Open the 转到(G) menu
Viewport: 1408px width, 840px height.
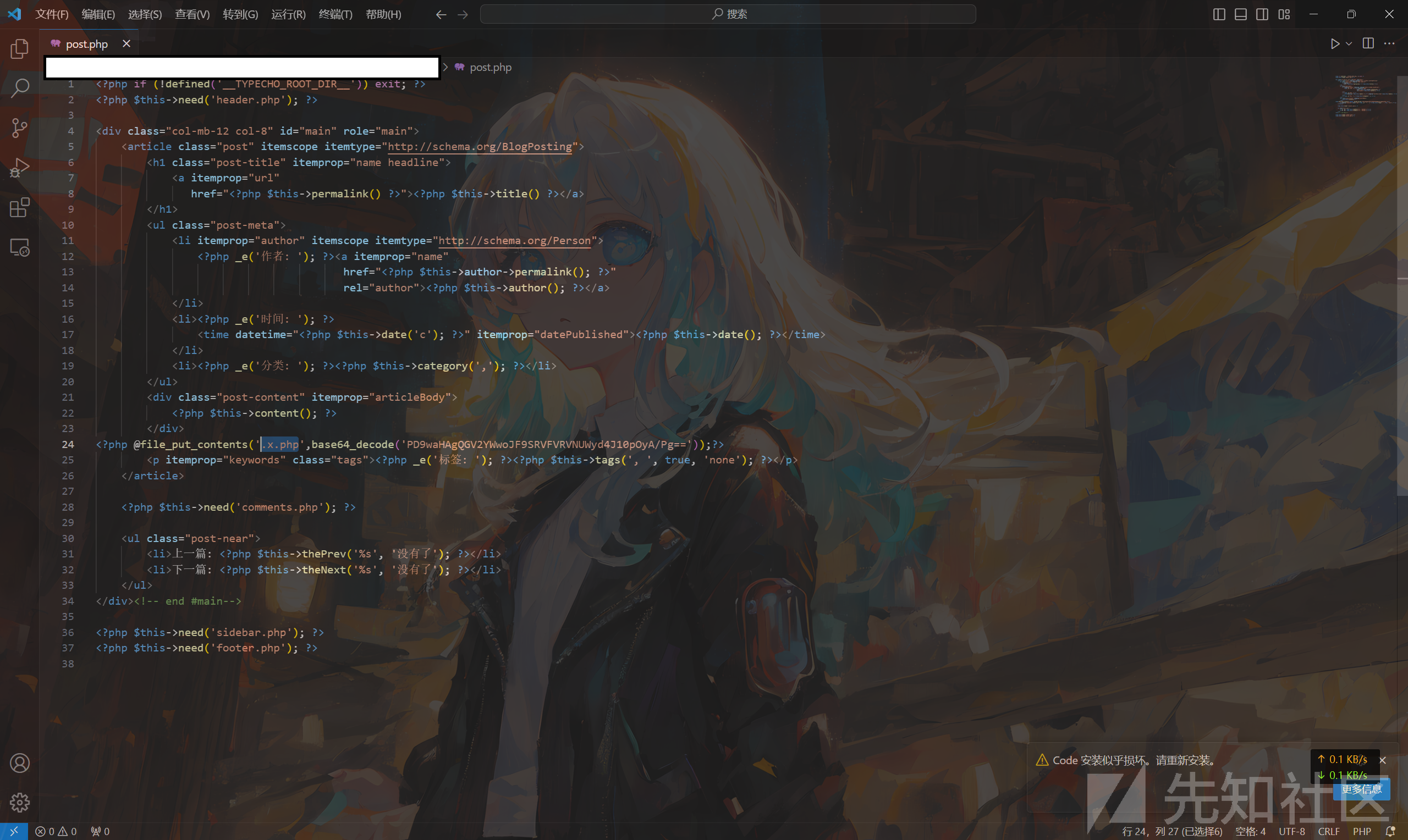tap(240, 14)
